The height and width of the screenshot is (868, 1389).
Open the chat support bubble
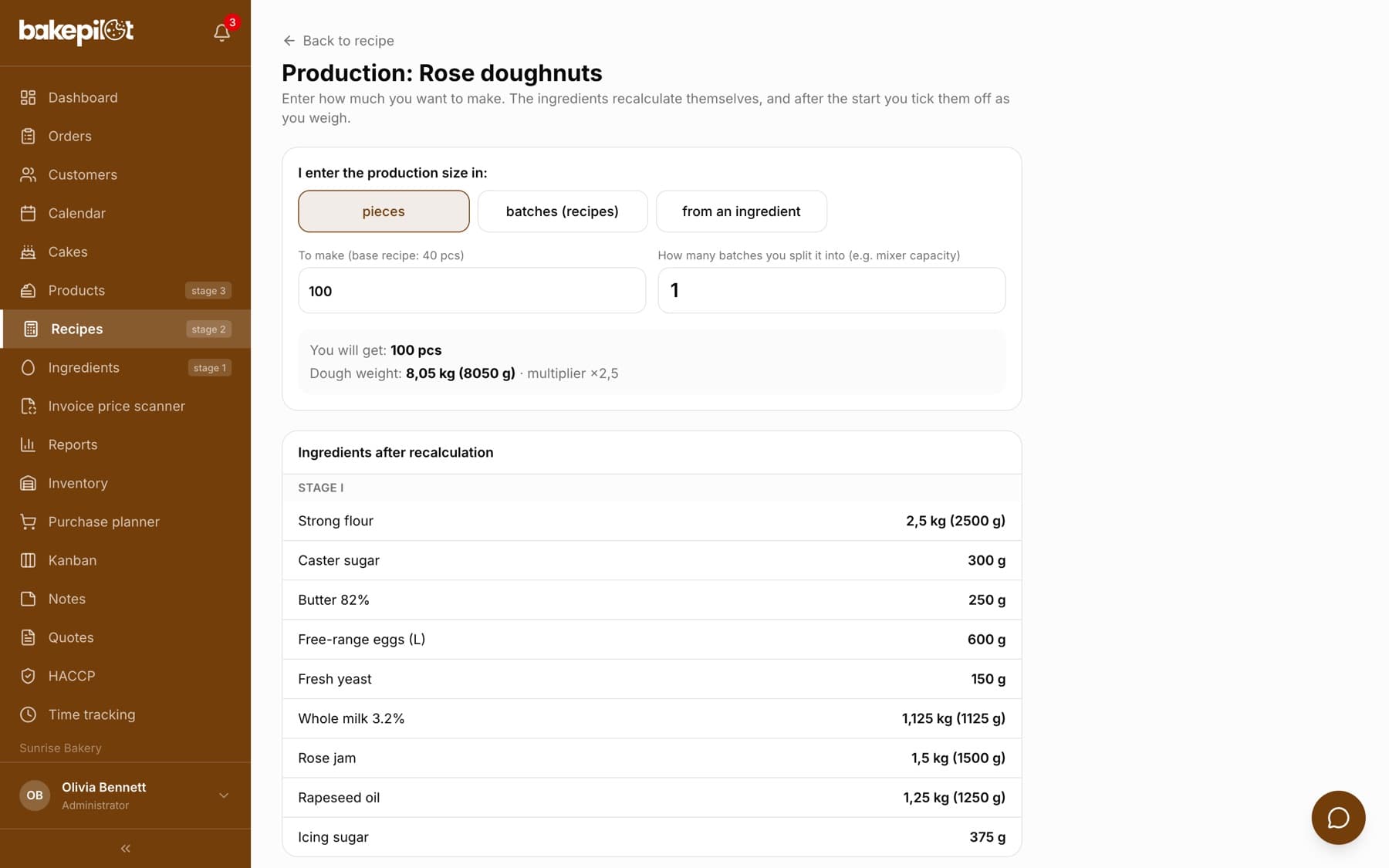click(x=1338, y=817)
